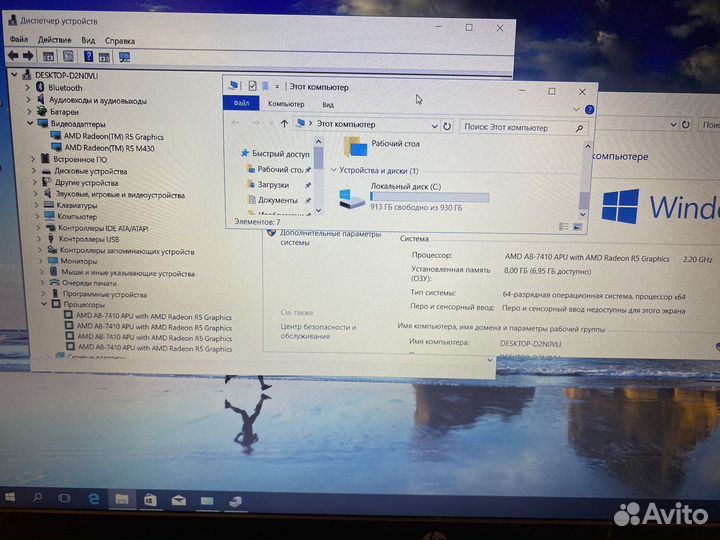
Task: Expand Мыши и иные указывающие устройства
Action: [x=42, y=271]
